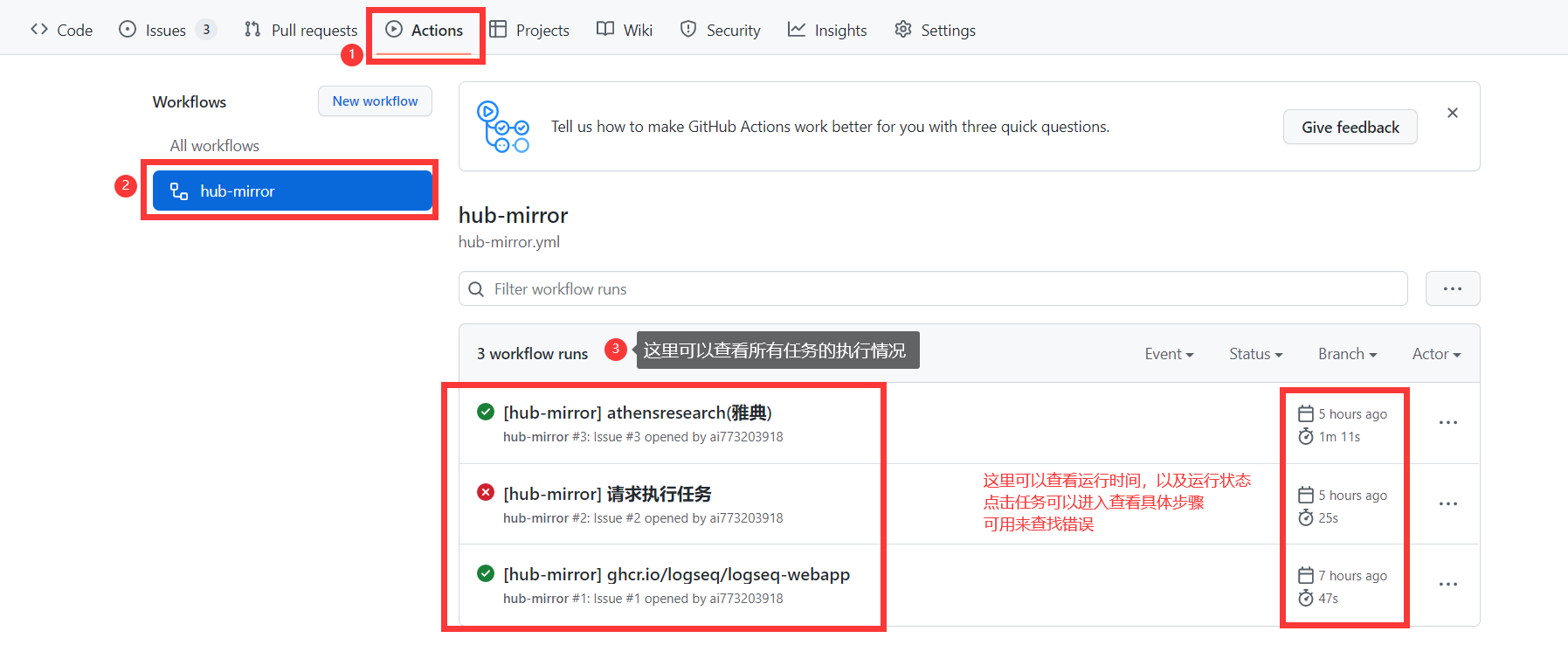Select hub-mirror workflow in sidebar
The width and height of the screenshot is (1568, 645).
tap(293, 191)
